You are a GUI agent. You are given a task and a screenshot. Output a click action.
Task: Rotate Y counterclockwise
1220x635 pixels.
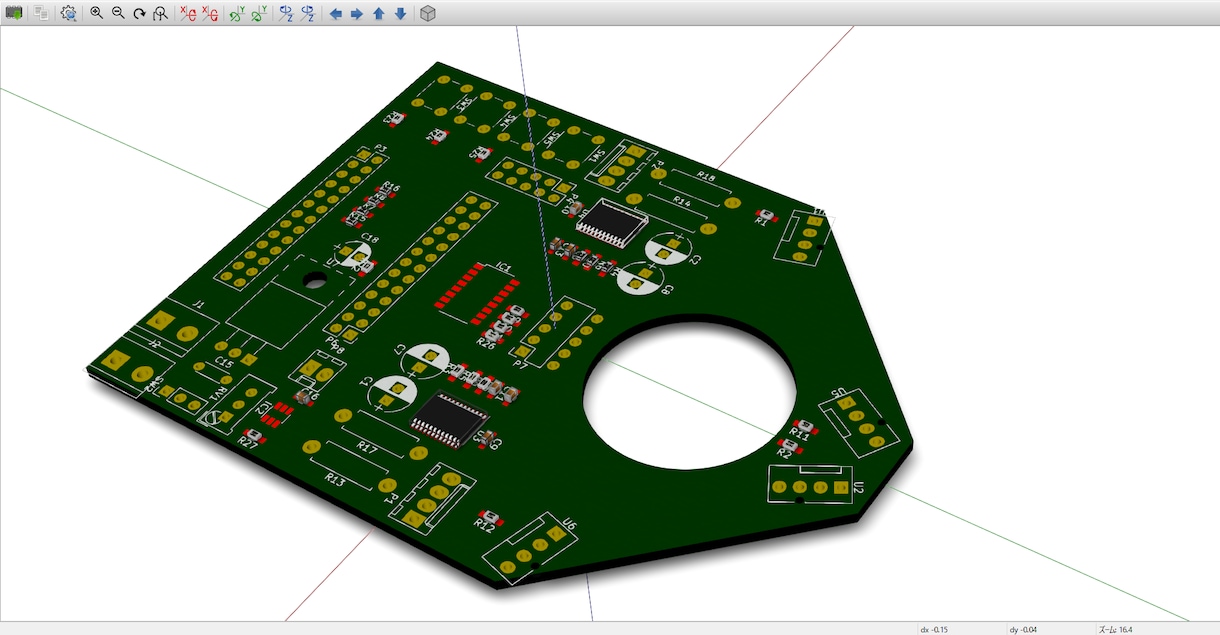[259, 13]
